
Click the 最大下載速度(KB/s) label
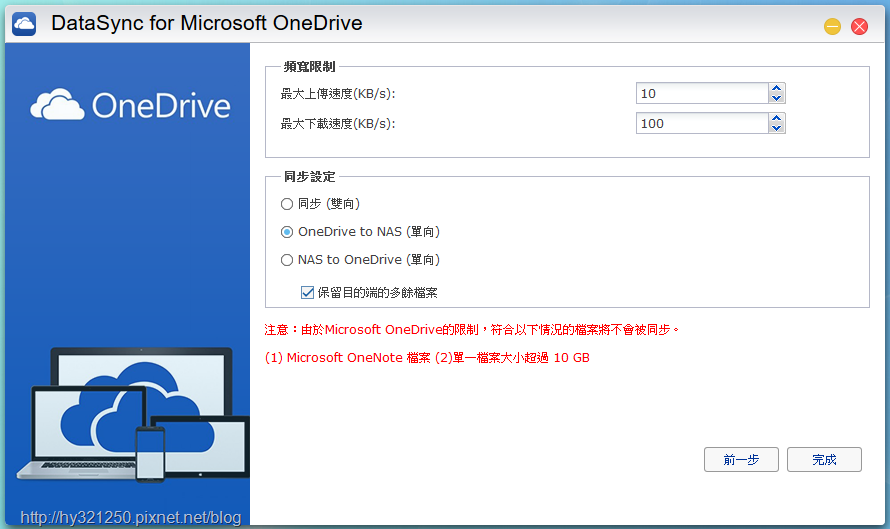click(x=338, y=124)
